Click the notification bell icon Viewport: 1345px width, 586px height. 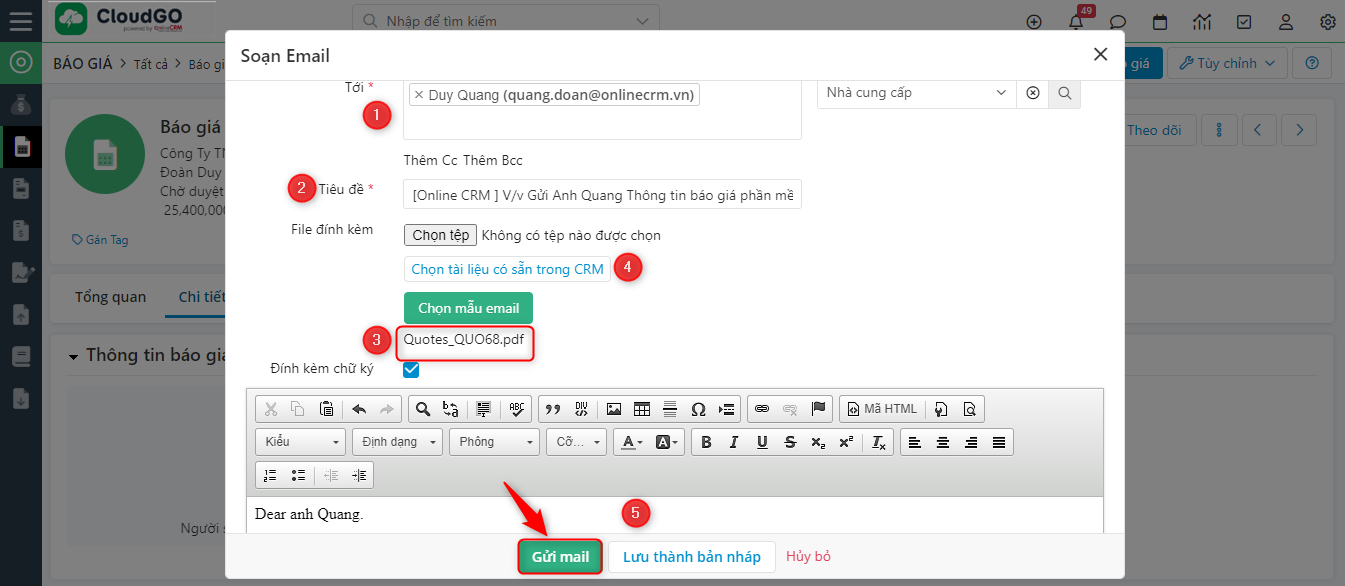click(1076, 22)
